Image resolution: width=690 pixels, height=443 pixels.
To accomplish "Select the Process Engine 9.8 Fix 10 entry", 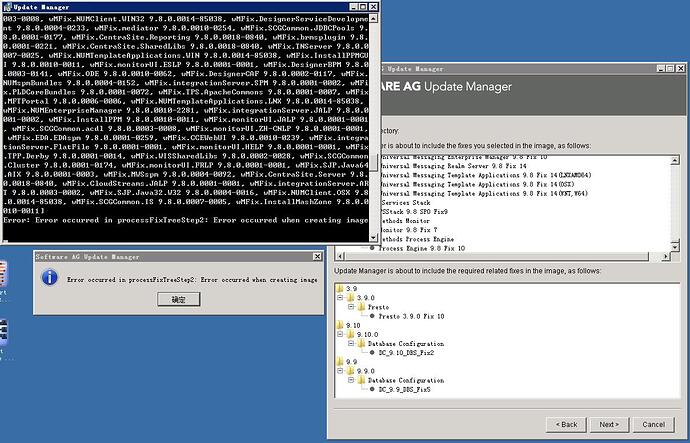I will click(x=422, y=249).
